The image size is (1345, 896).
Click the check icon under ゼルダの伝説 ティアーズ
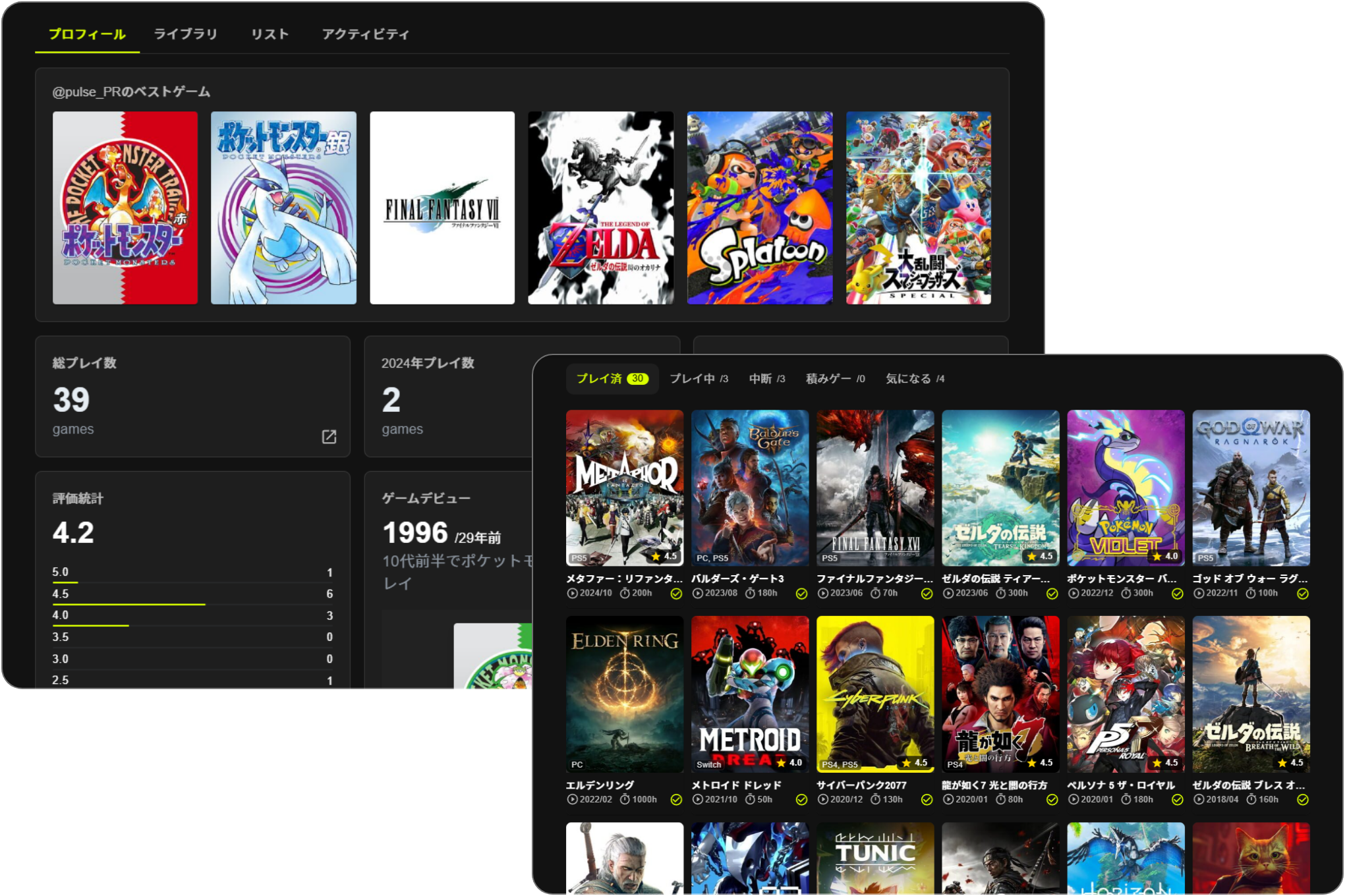click(x=1052, y=594)
